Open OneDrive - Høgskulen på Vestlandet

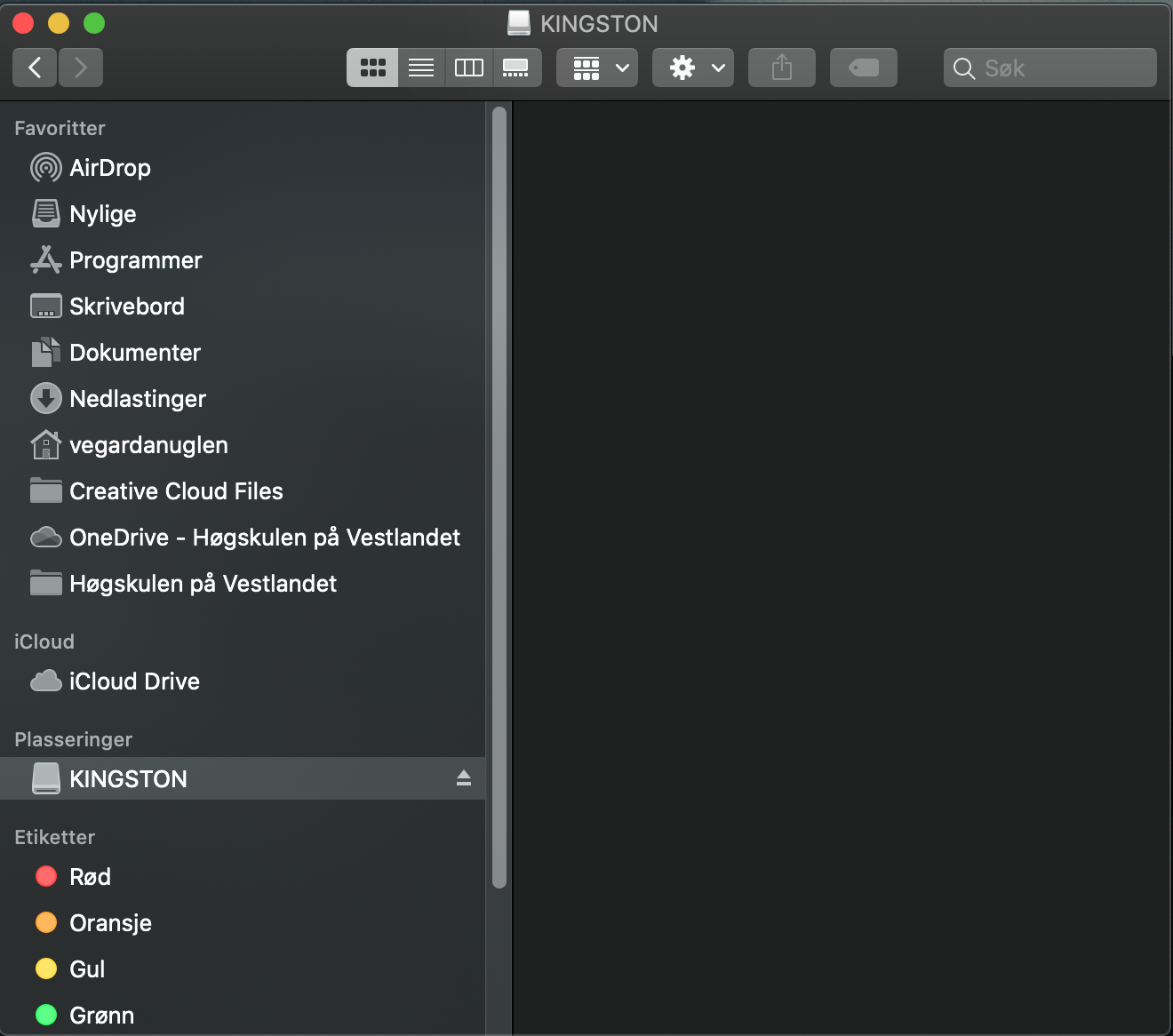pyautogui.click(x=243, y=538)
